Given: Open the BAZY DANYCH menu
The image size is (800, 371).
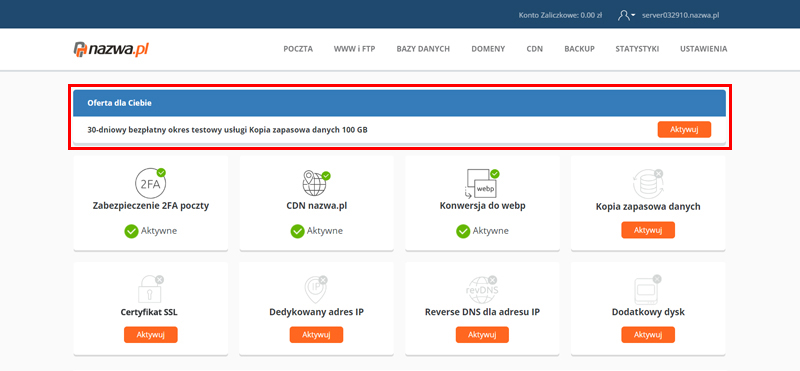Looking at the screenshot, I should click(423, 49).
